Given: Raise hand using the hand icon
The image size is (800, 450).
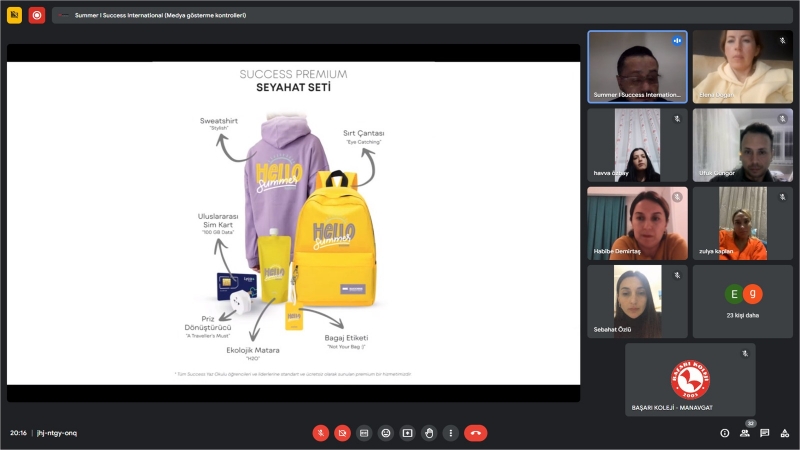Looking at the screenshot, I should (429, 433).
